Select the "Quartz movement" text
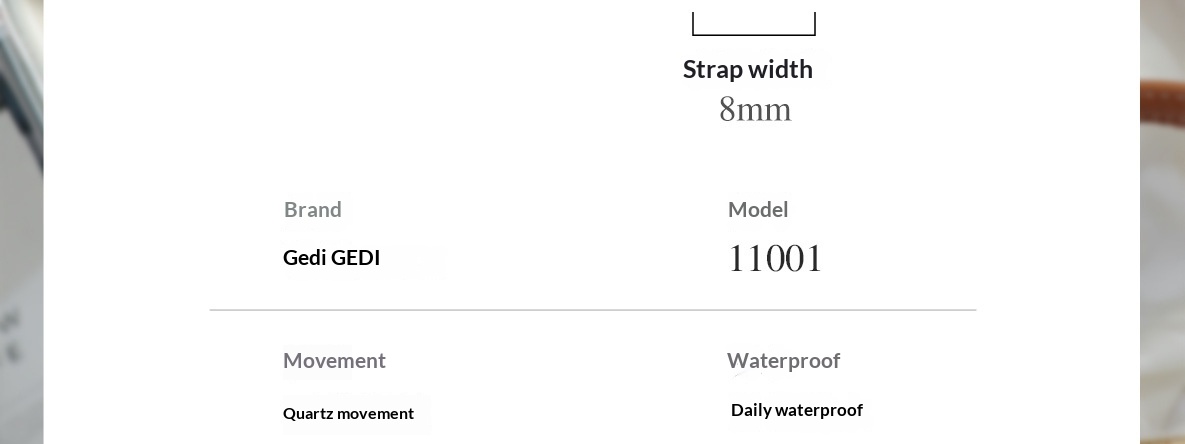 (348, 413)
